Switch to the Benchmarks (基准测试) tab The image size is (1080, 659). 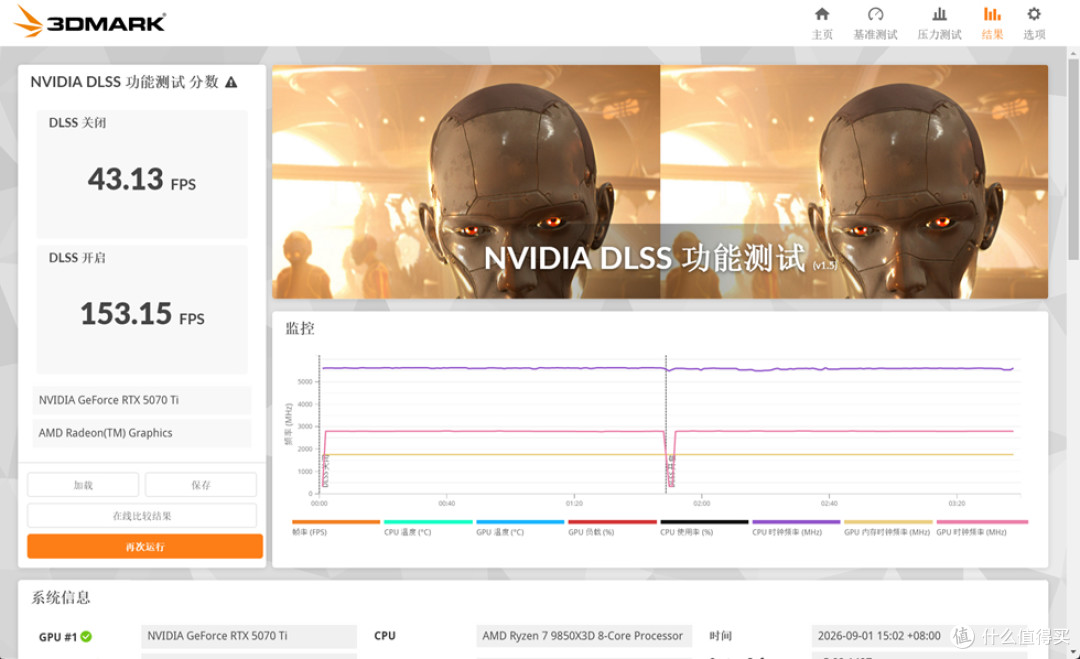coord(875,23)
